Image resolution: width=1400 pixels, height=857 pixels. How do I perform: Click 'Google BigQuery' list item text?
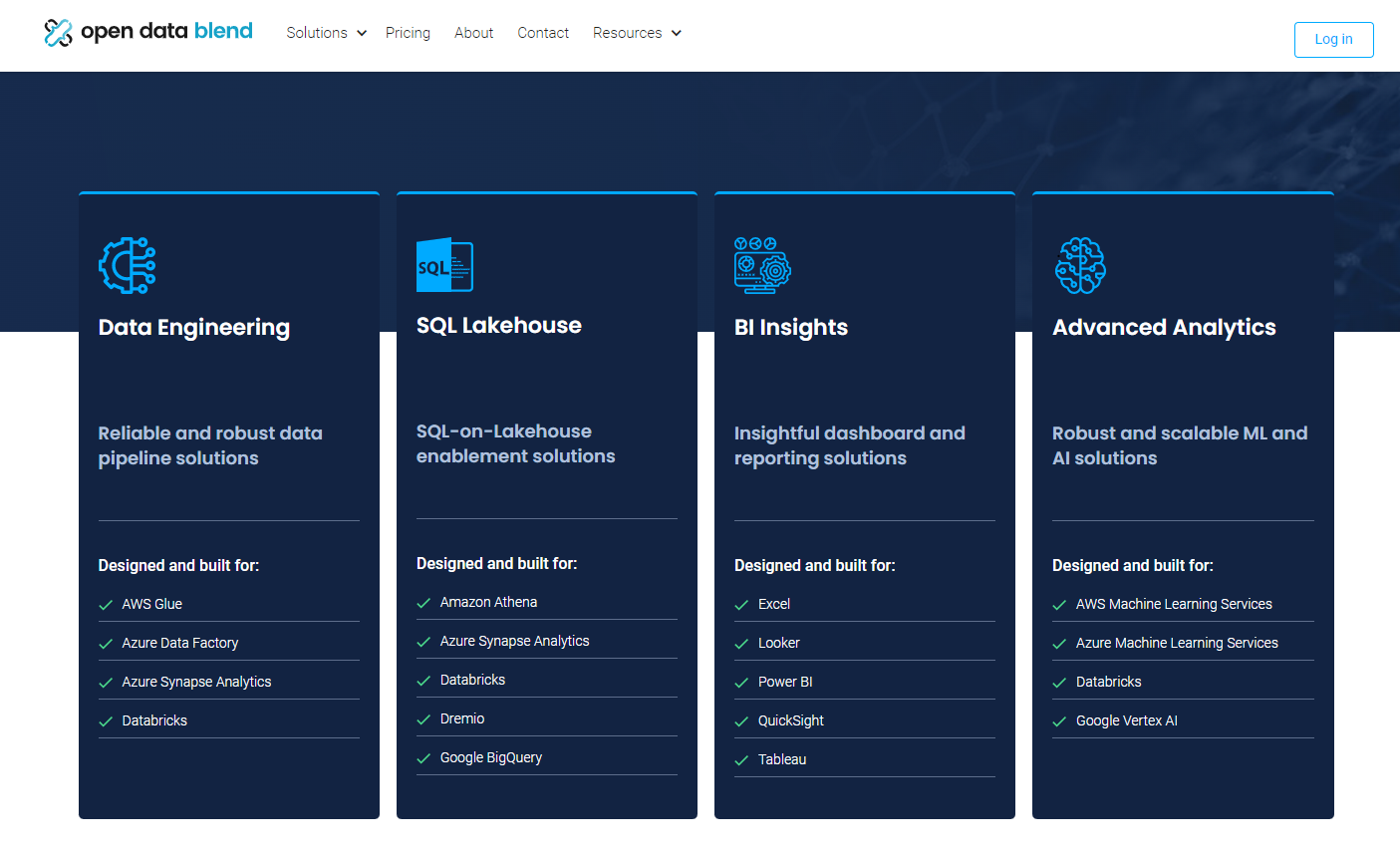pyautogui.click(x=491, y=757)
